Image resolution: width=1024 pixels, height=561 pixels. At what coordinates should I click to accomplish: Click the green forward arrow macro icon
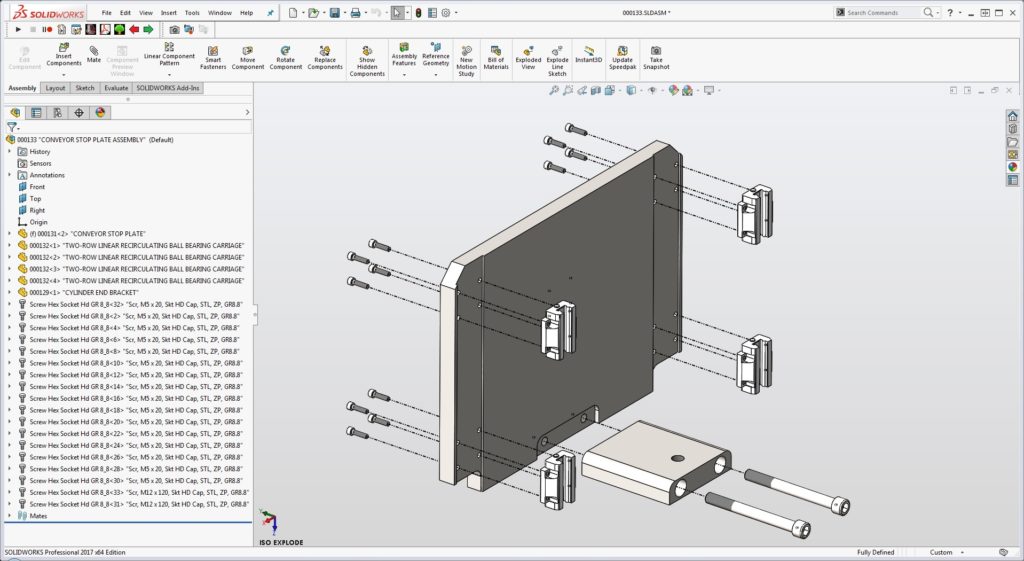(148, 29)
